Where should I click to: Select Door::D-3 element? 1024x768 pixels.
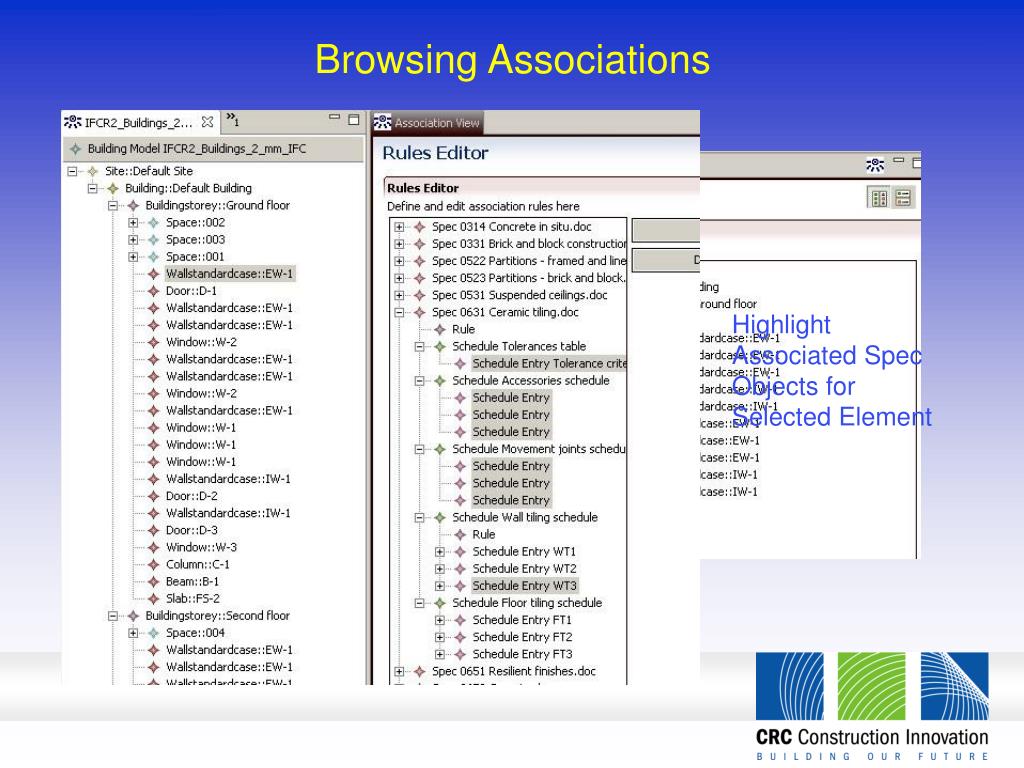(x=191, y=530)
